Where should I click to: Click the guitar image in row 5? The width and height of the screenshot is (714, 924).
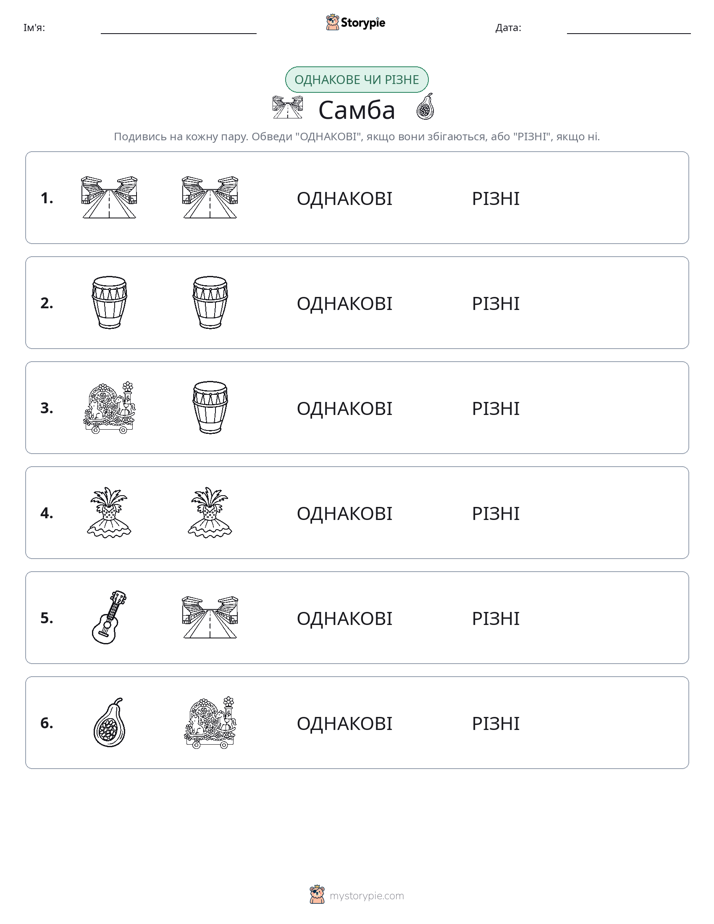[x=110, y=617]
